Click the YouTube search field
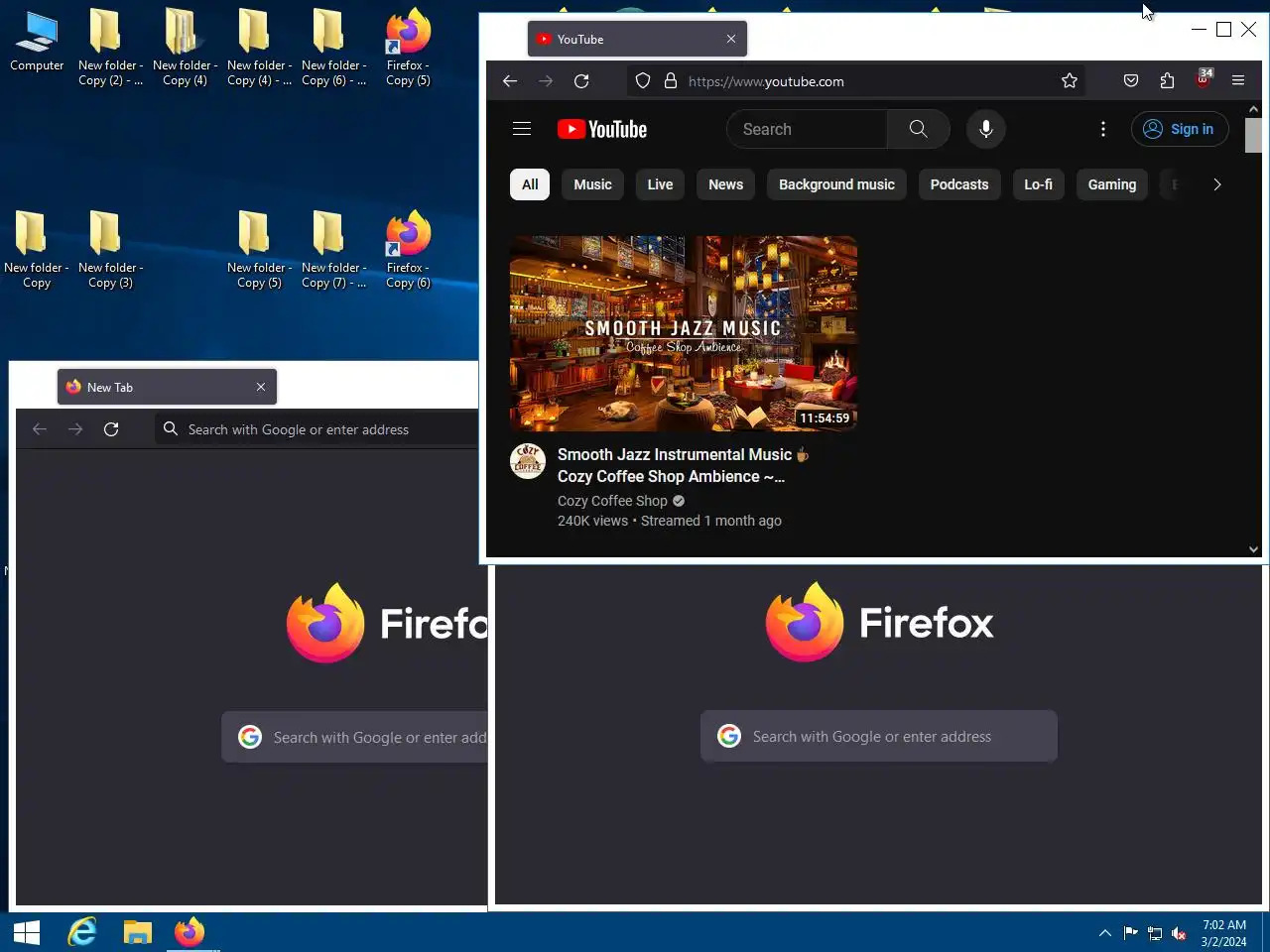 click(808, 129)
